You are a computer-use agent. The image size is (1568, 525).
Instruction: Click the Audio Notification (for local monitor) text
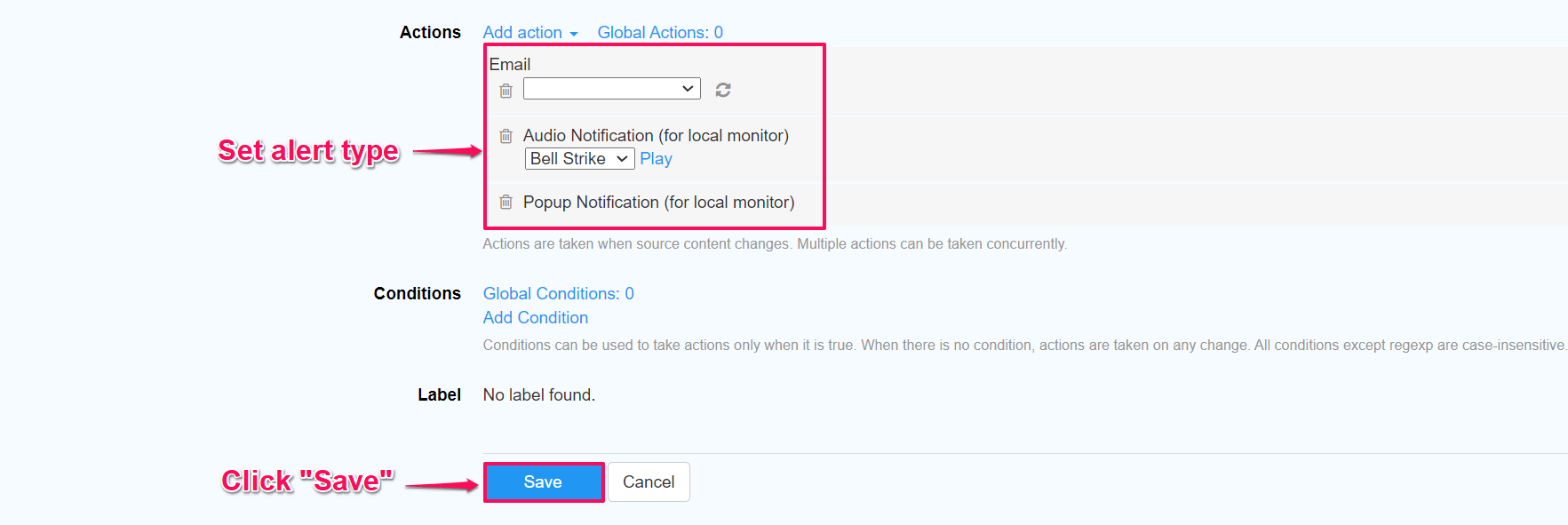[x=656, y=136]
